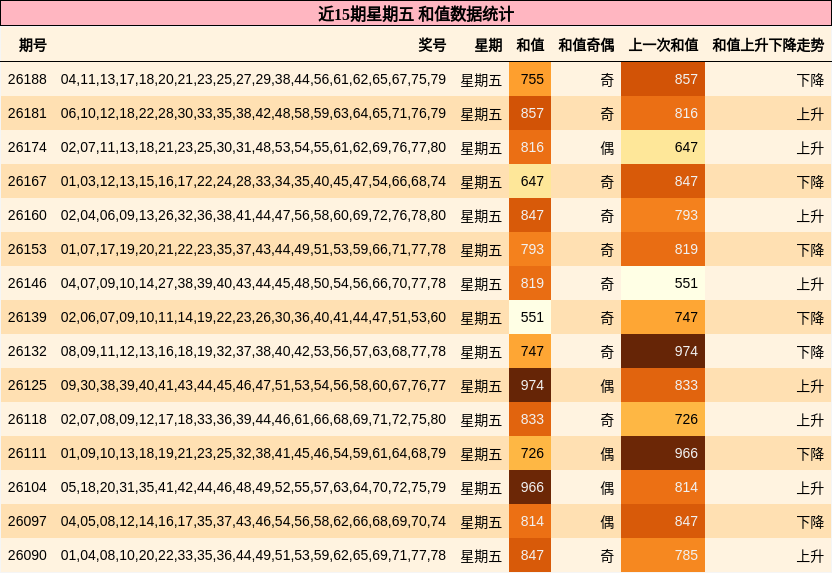This screenshot has height=573, width=832.
Task: Select issue number 26090
Action: tap(28, 555)
